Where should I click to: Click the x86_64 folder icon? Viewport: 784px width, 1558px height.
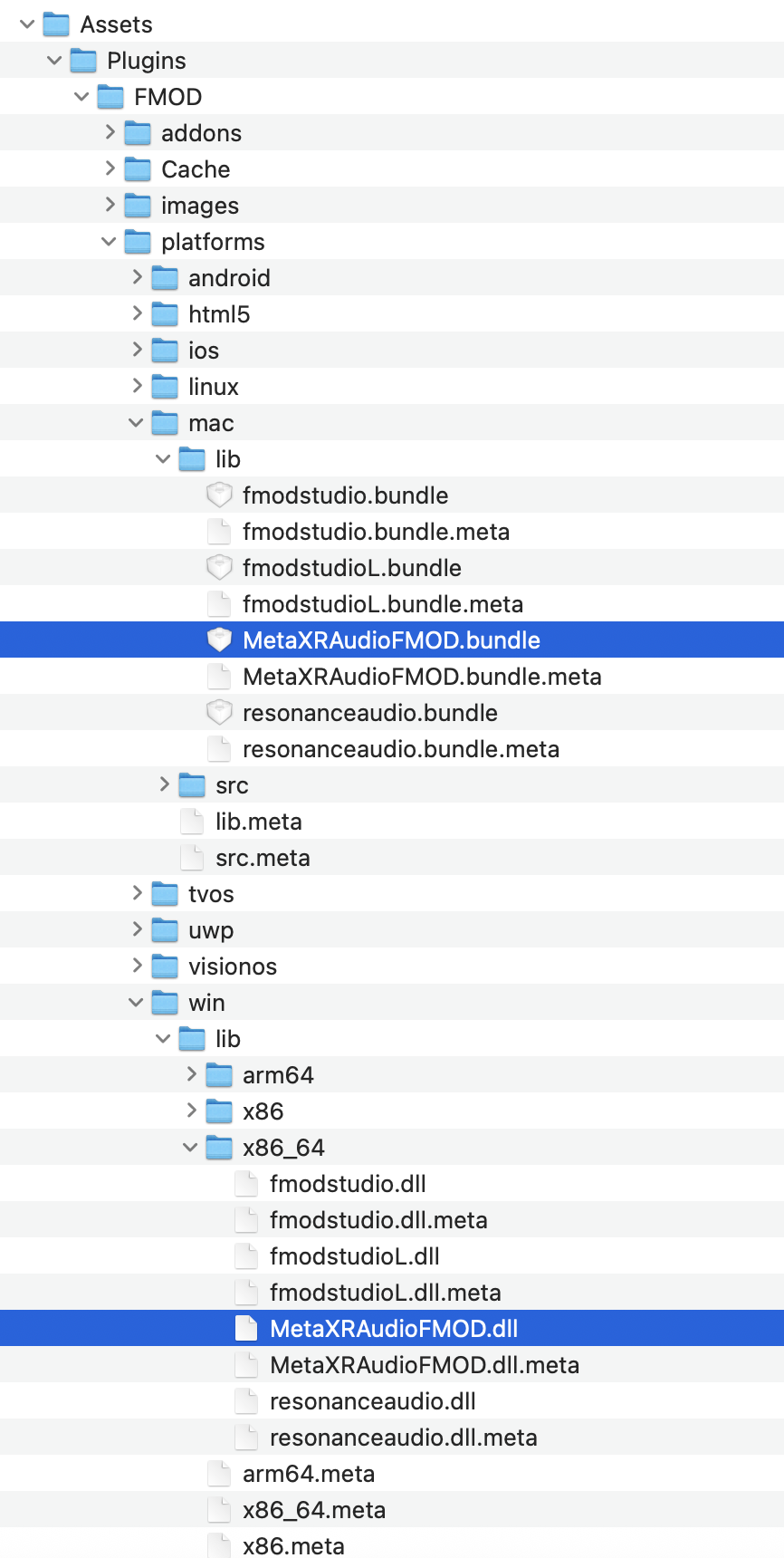(219, 1147)
